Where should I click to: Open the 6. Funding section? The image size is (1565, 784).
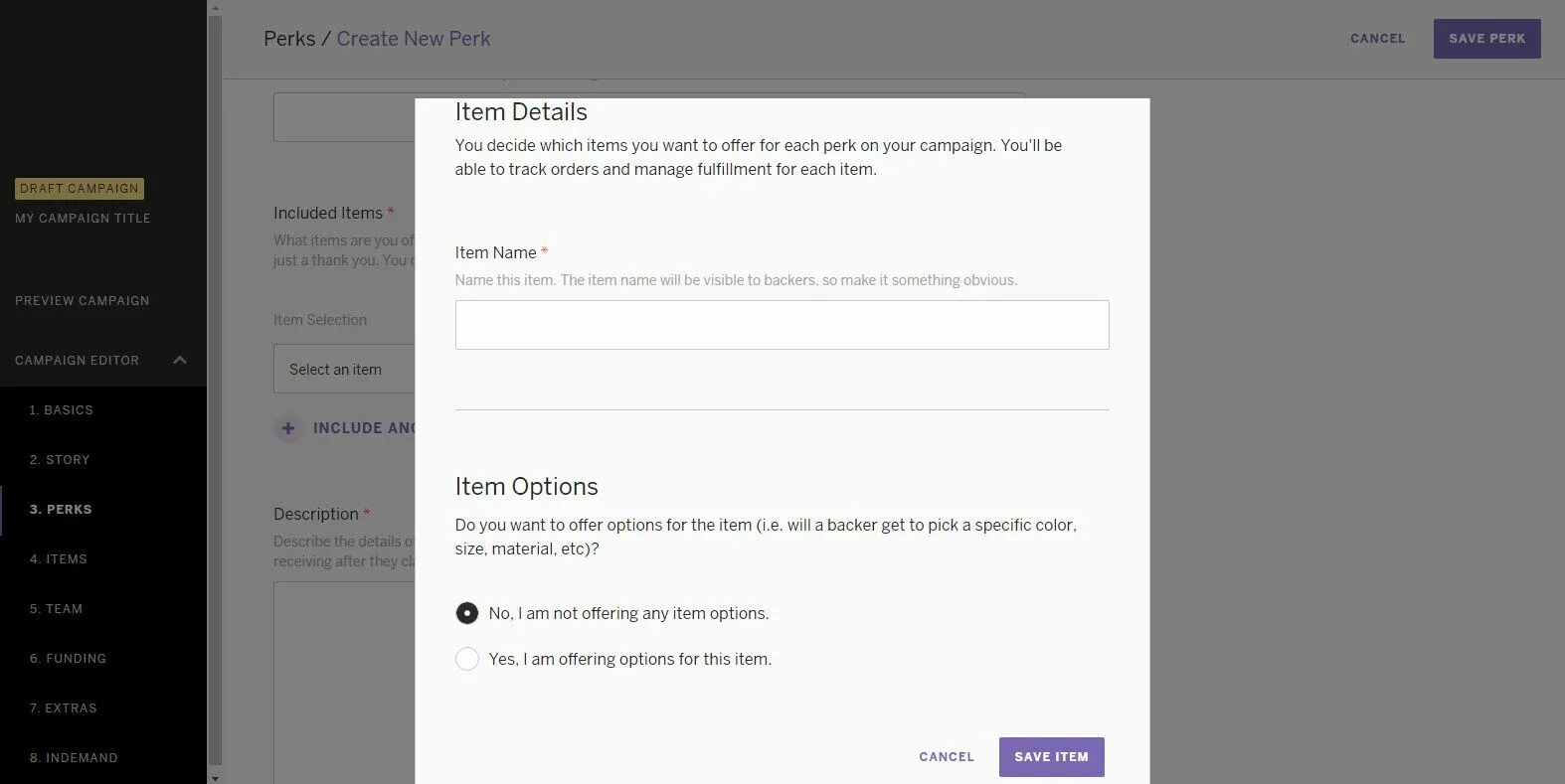68,659
